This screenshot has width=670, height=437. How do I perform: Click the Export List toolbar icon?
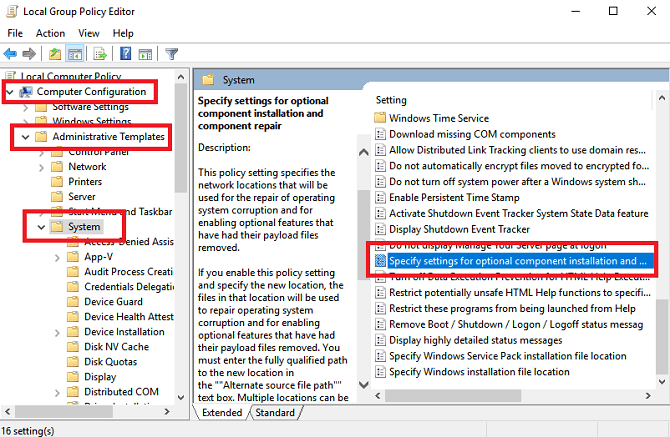point(101,54)
